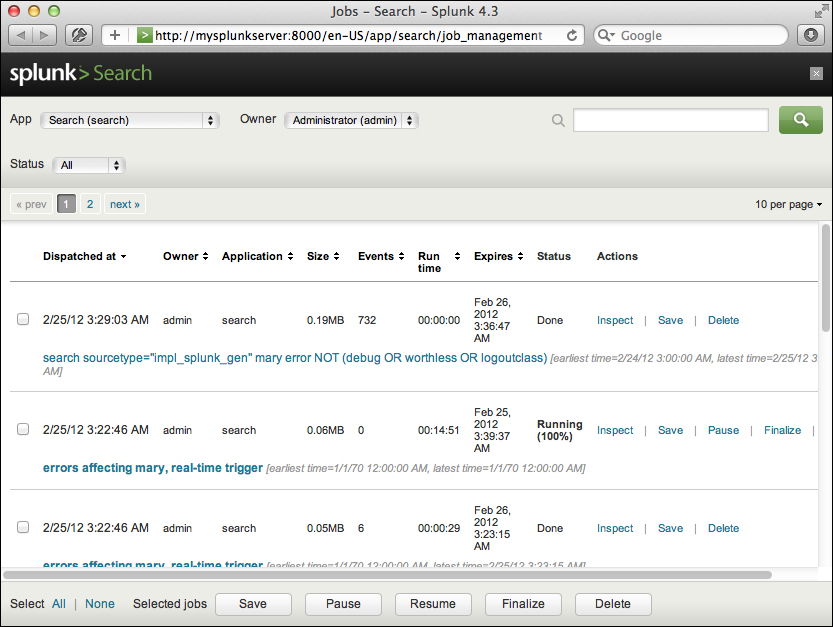Enter full screen with the window expand icon
The height and width of the screenshot is (627, 833).
tap(820, 11)
